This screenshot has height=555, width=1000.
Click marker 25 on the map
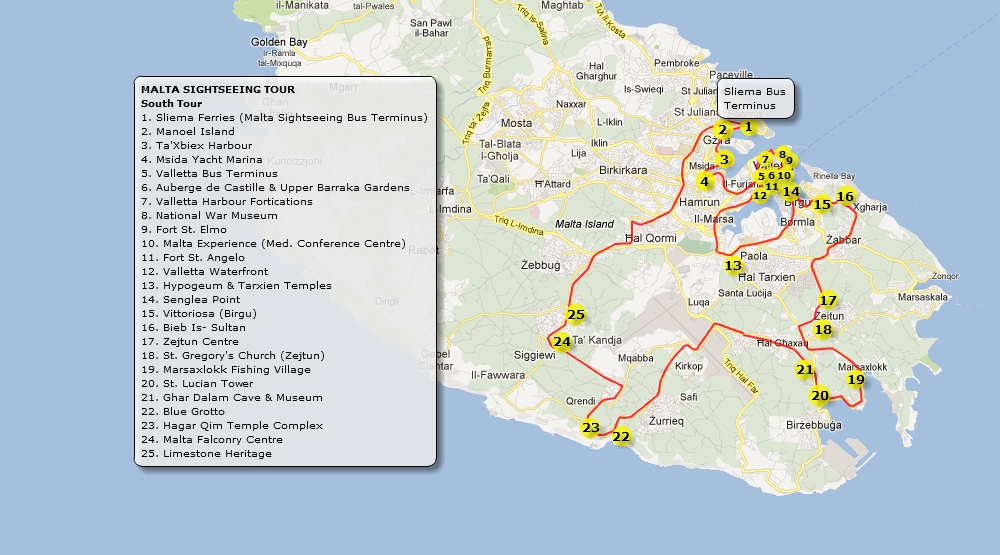[x=576, y=314]
